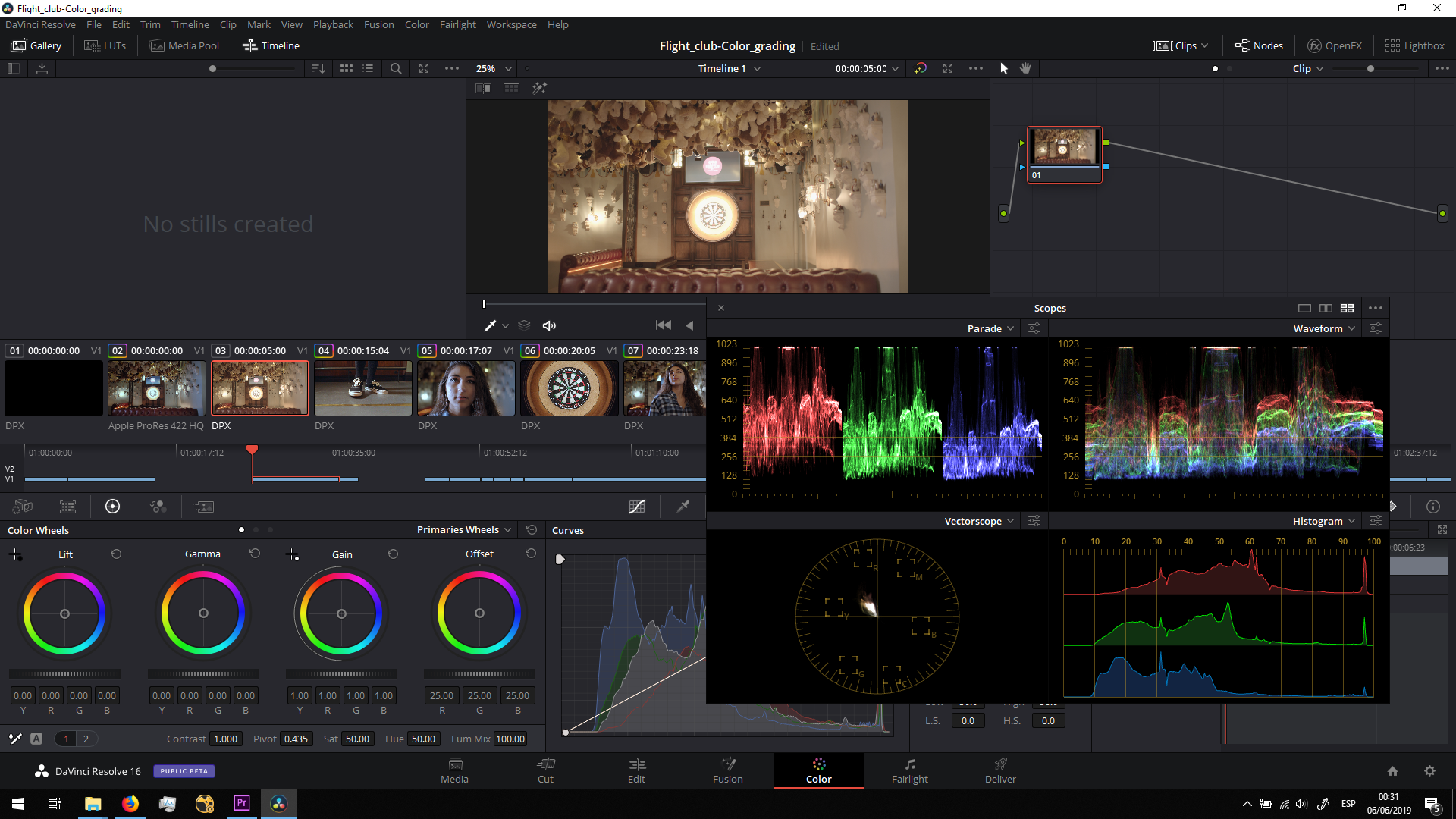The image size is (1456, 819).
Task: Click the image wipe split-screen icon
Action: click(483, 89)
